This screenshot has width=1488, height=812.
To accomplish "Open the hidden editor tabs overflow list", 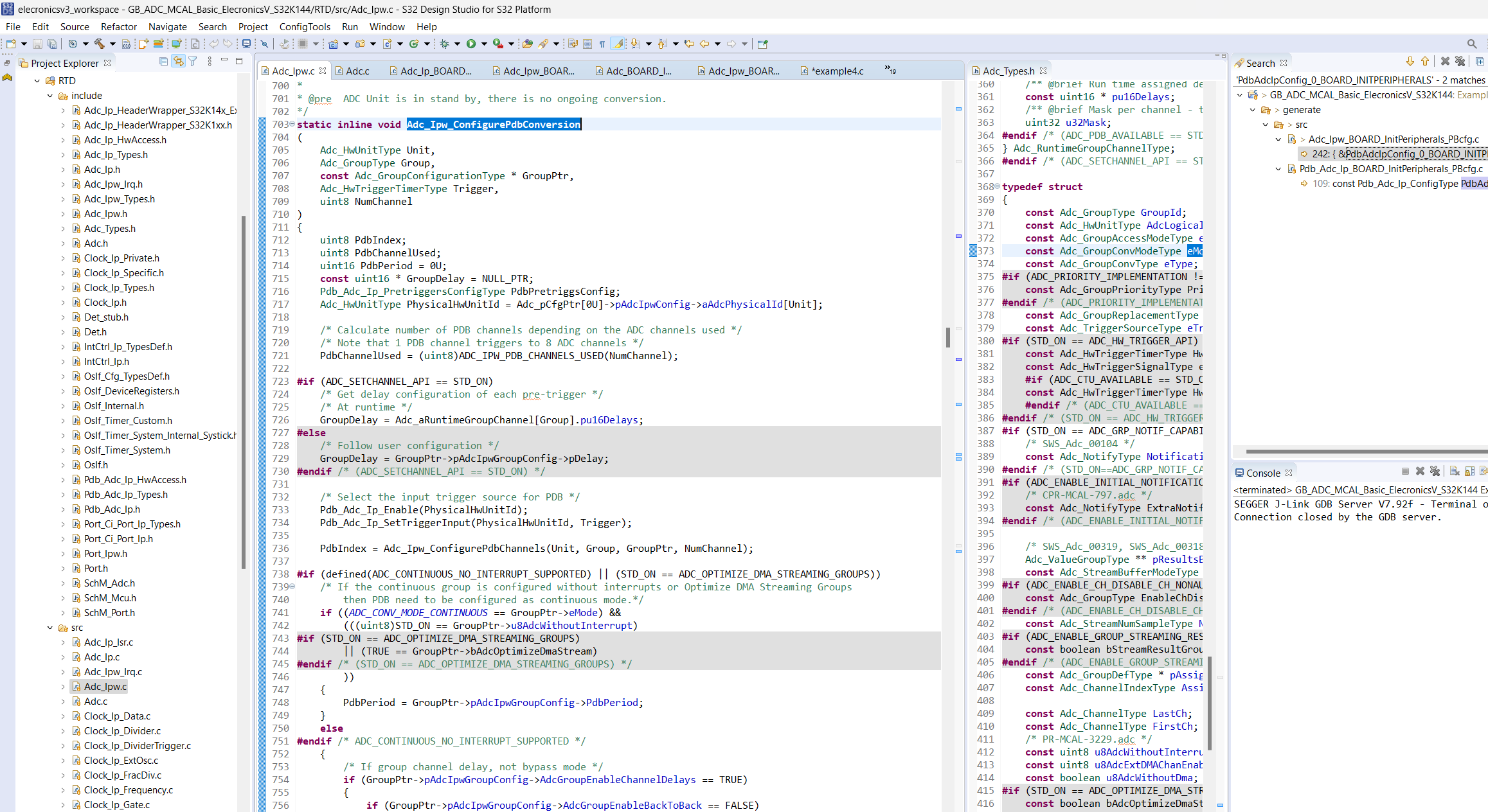I will pyautogui.click(x=890, y=70).
